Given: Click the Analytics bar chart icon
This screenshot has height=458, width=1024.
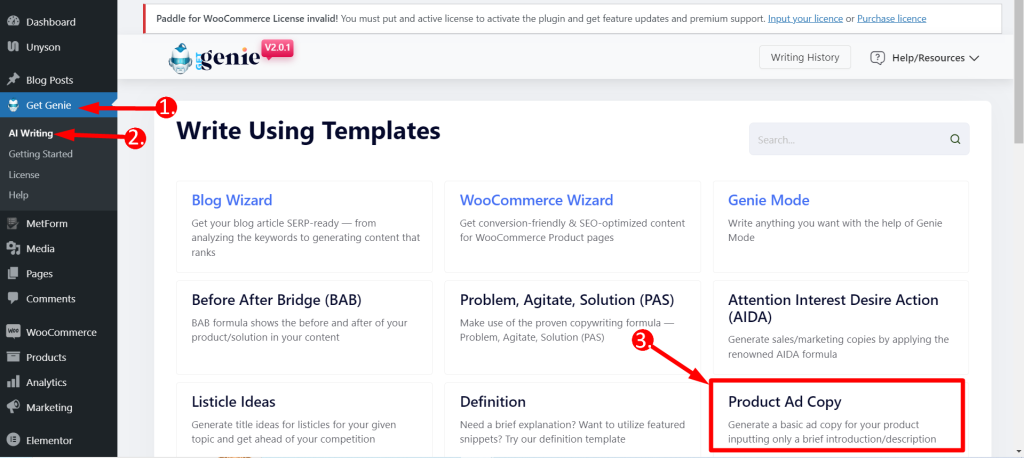Looking at the screenshot, I should [x=12, y=382].
